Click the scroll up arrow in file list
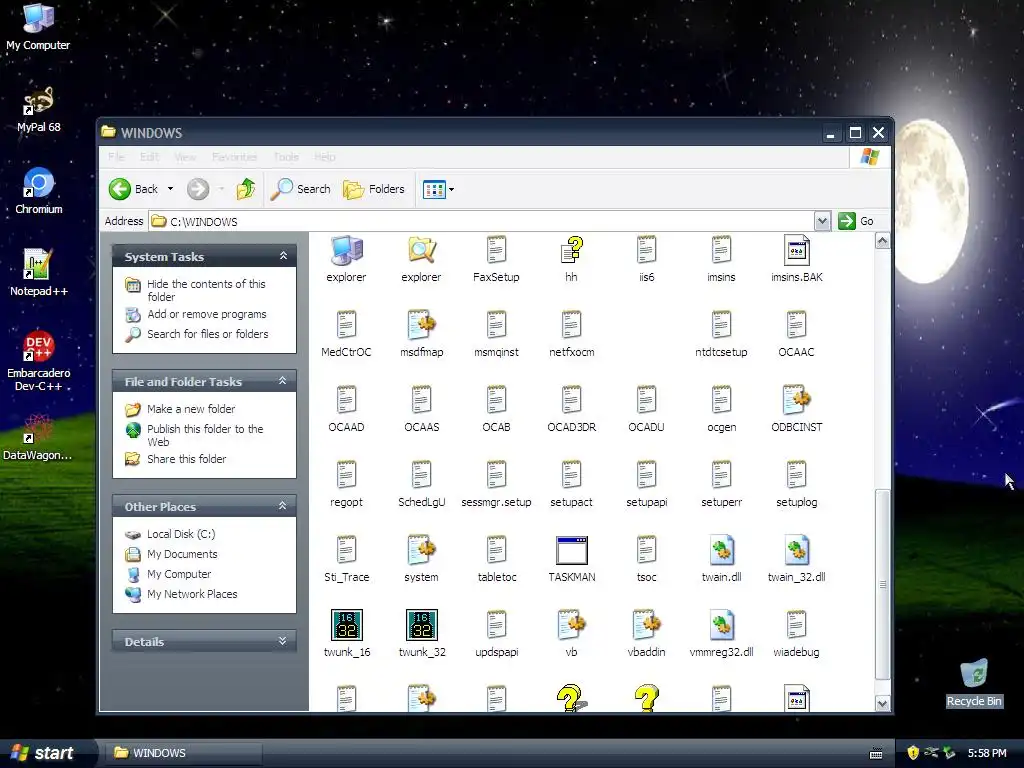The height and width of the screenshot is (768, 1024). [x=882, y=241]
